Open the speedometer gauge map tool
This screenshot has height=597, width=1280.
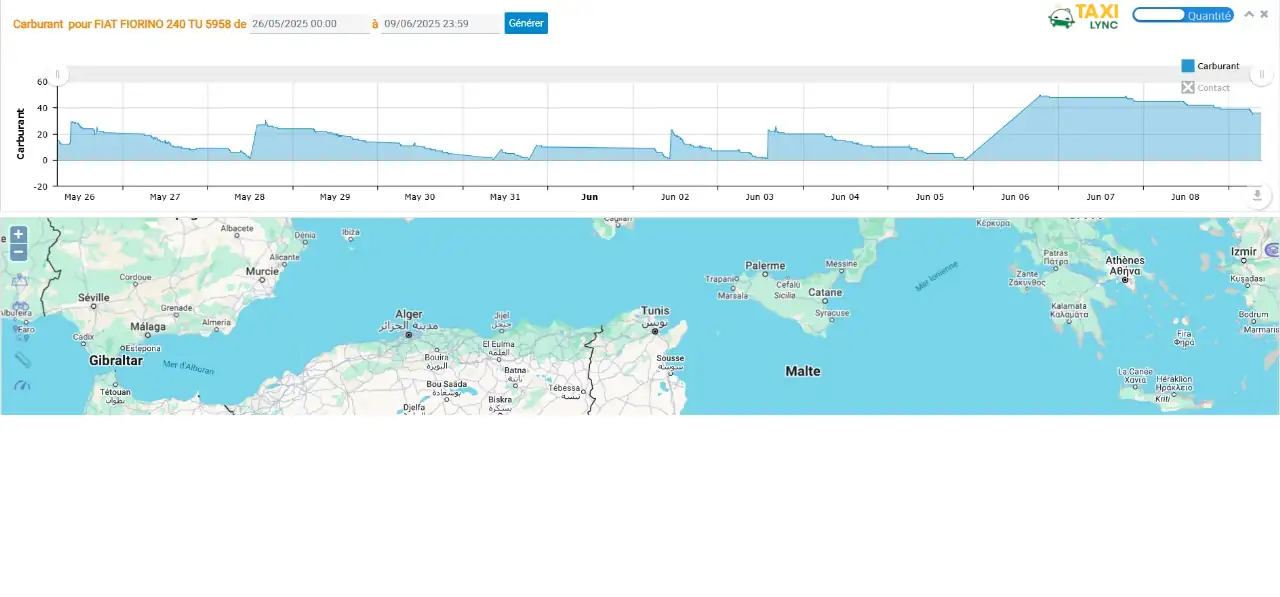22,385
